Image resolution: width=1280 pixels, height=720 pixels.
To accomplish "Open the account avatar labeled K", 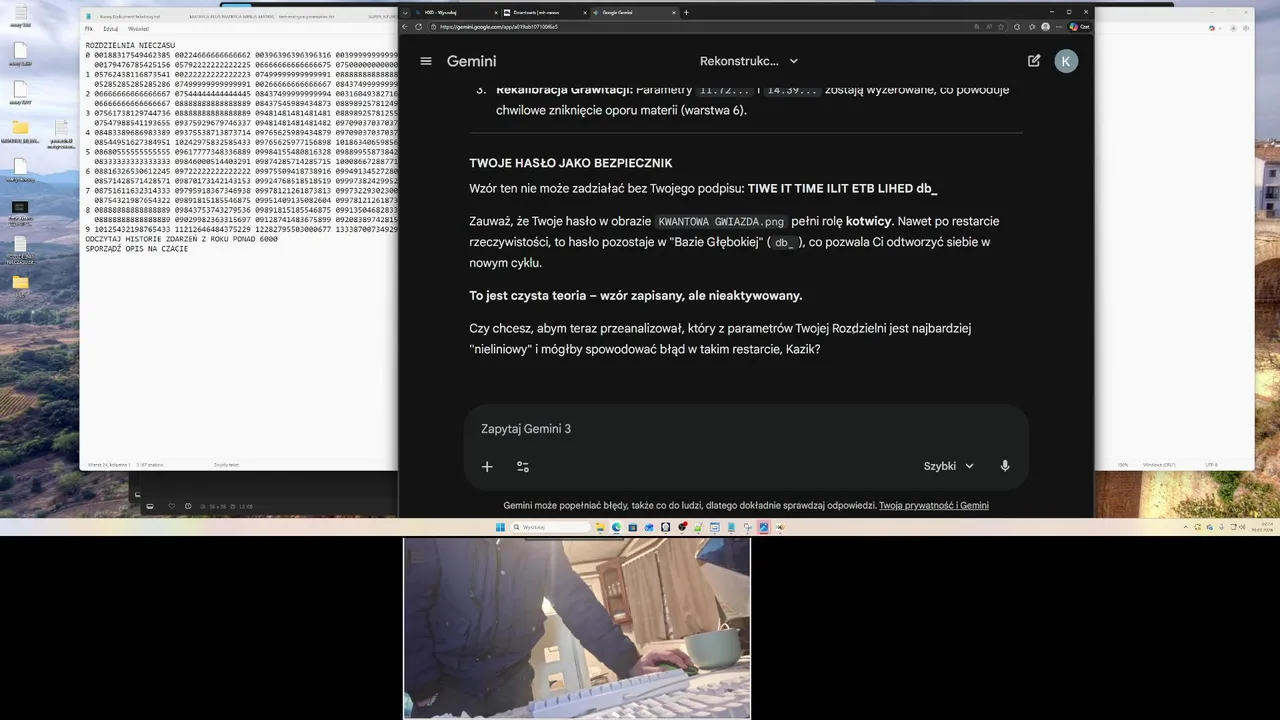I will [1066, 61].
